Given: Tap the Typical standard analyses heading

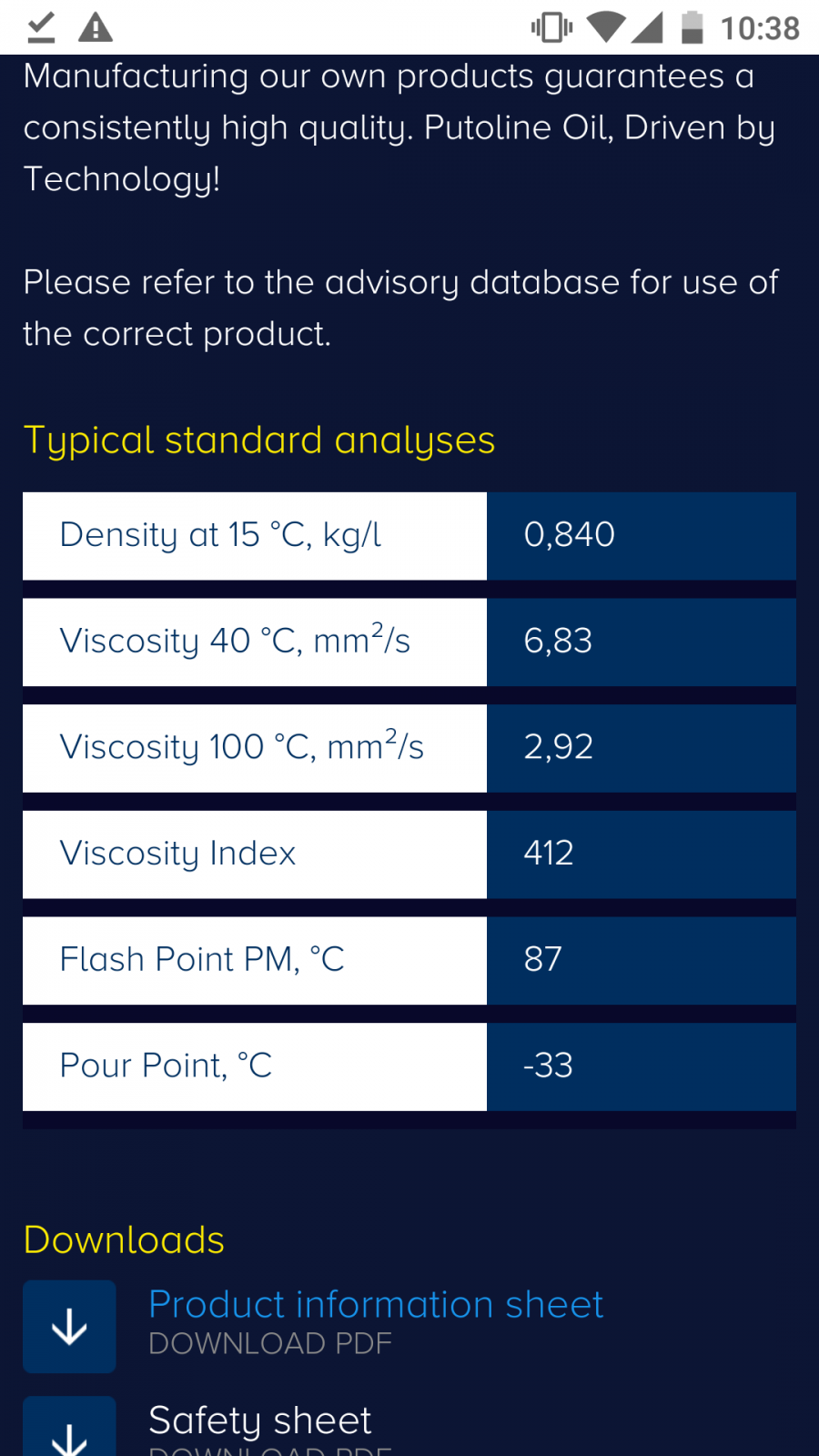Looking at the screenshot, I should [x=259, y=440].
